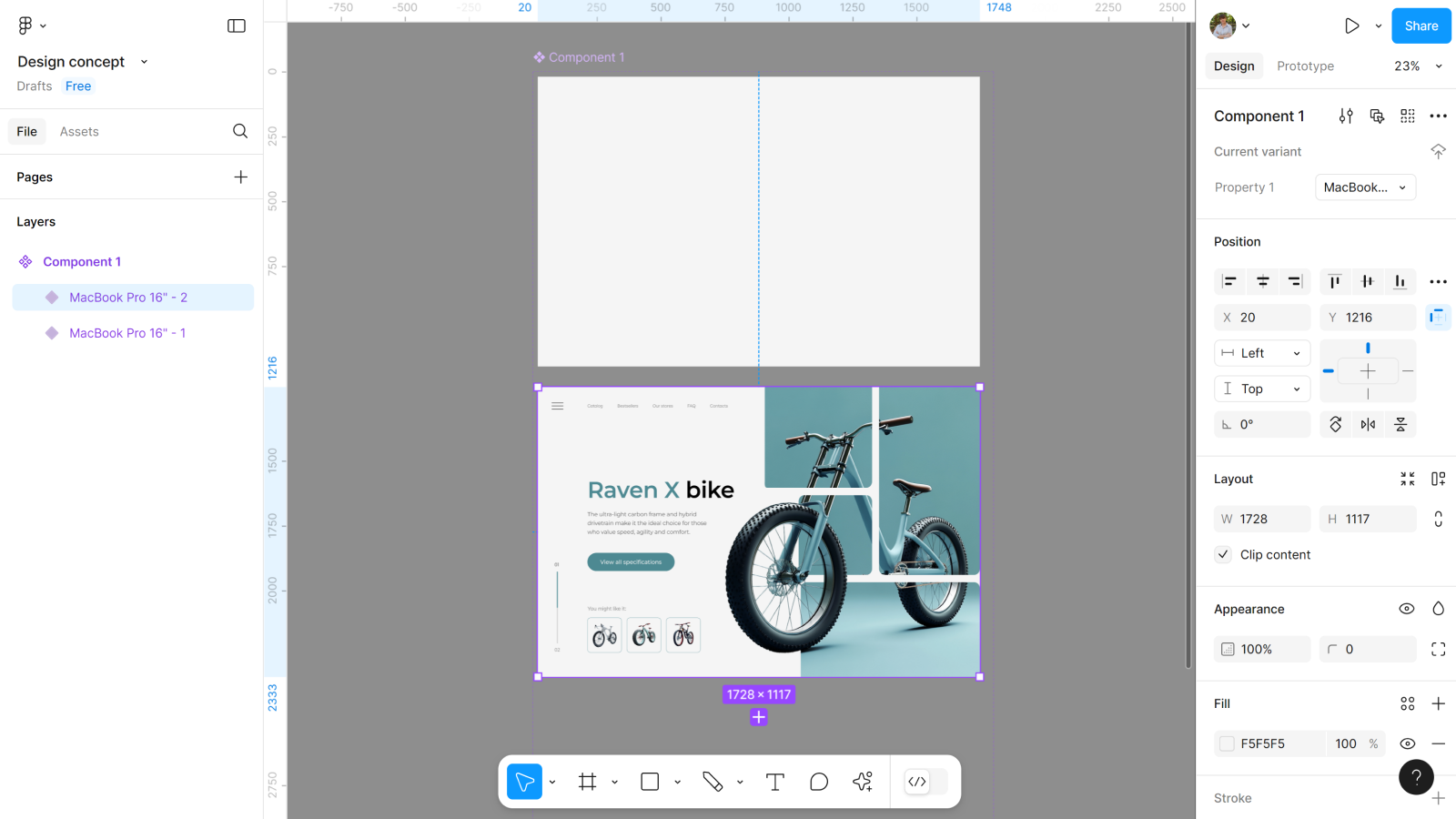This screenshot has width=1456, height=819.
Task: Switch to the Assets tab
Action: (79, 131)
